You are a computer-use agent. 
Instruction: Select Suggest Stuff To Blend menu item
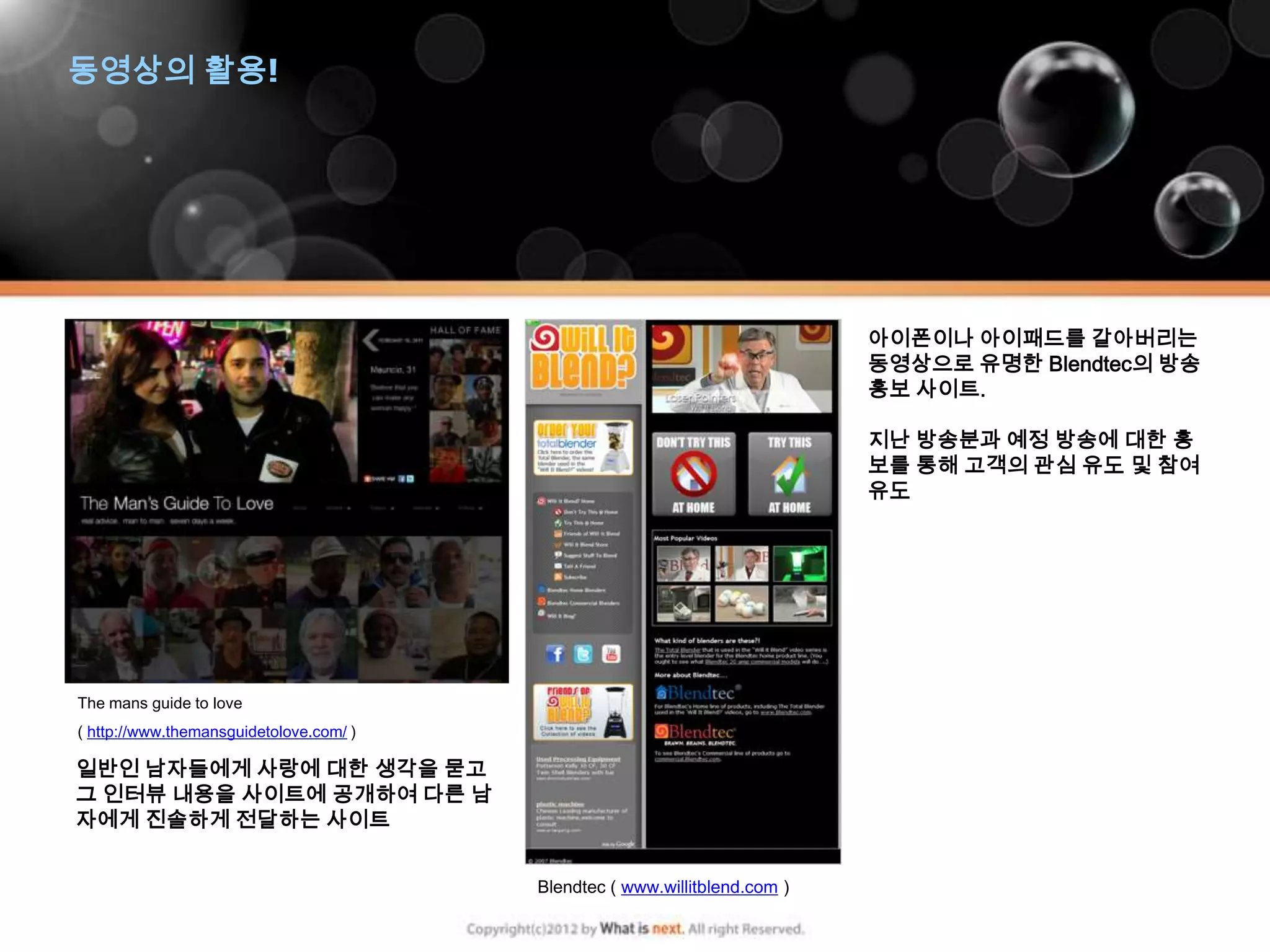[x=586, y=555]
